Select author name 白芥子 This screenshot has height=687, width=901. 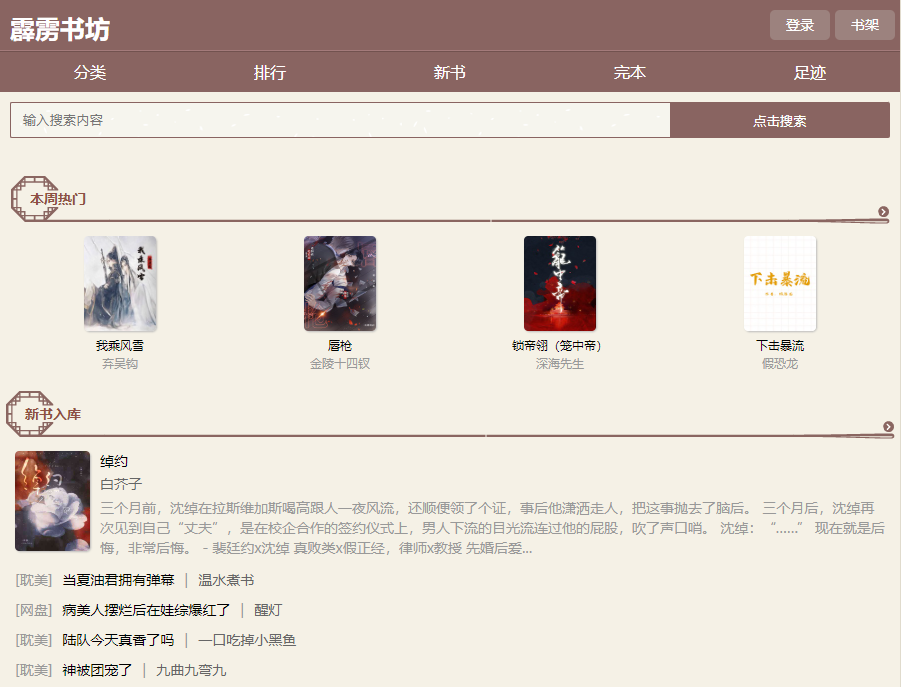click(x=121, y=484)
